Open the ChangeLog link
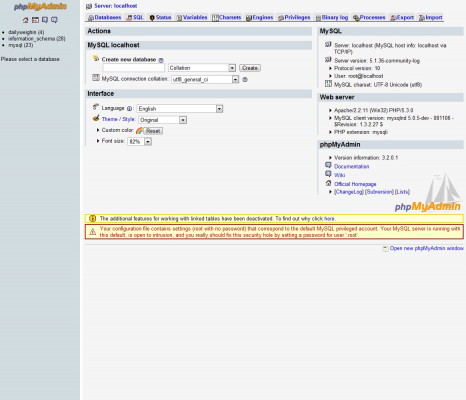 pos(349,192)
